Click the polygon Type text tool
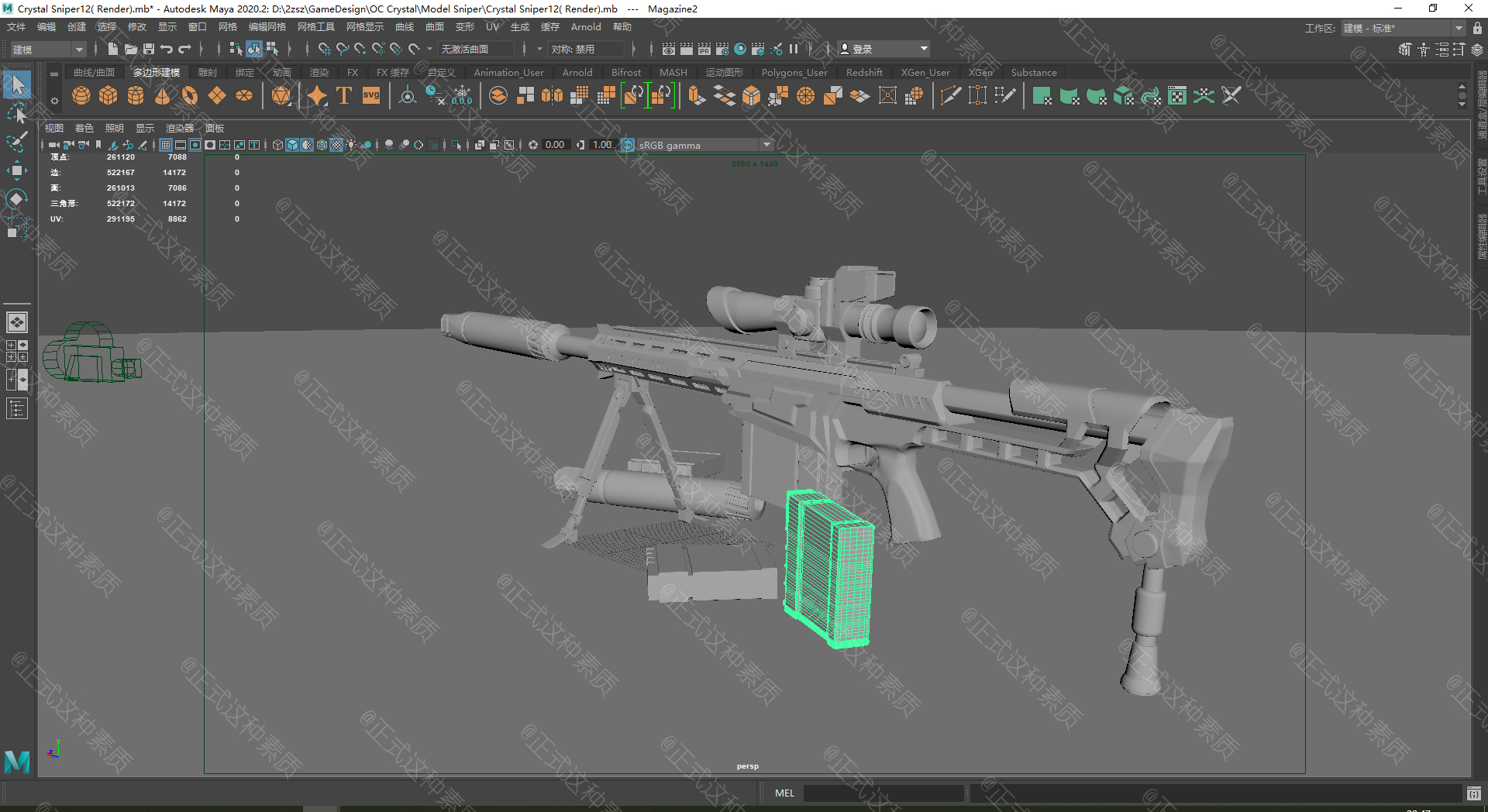This screenshot has width=1488, height=812. (344, 96)
